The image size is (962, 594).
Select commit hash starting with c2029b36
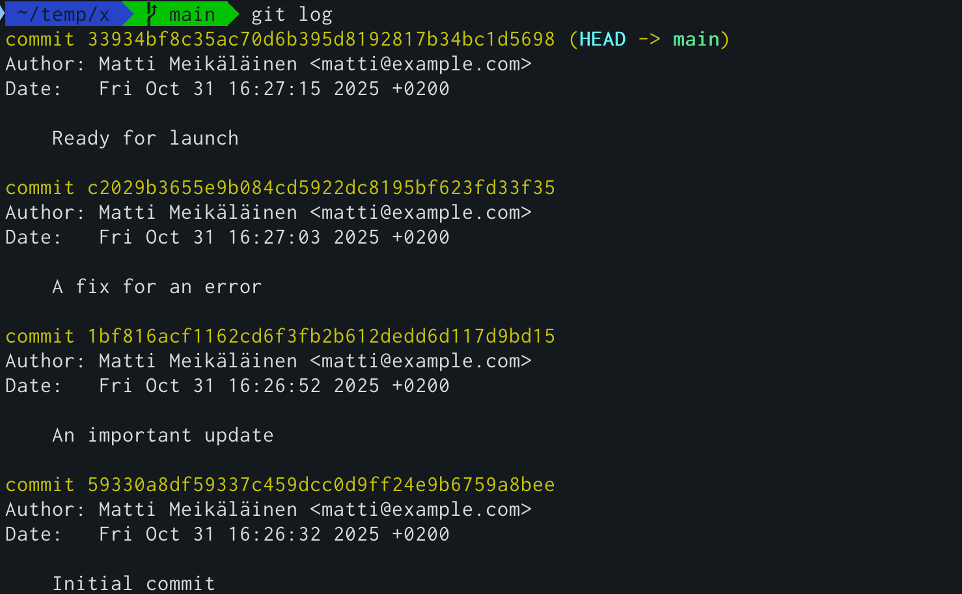coord(320,188)
